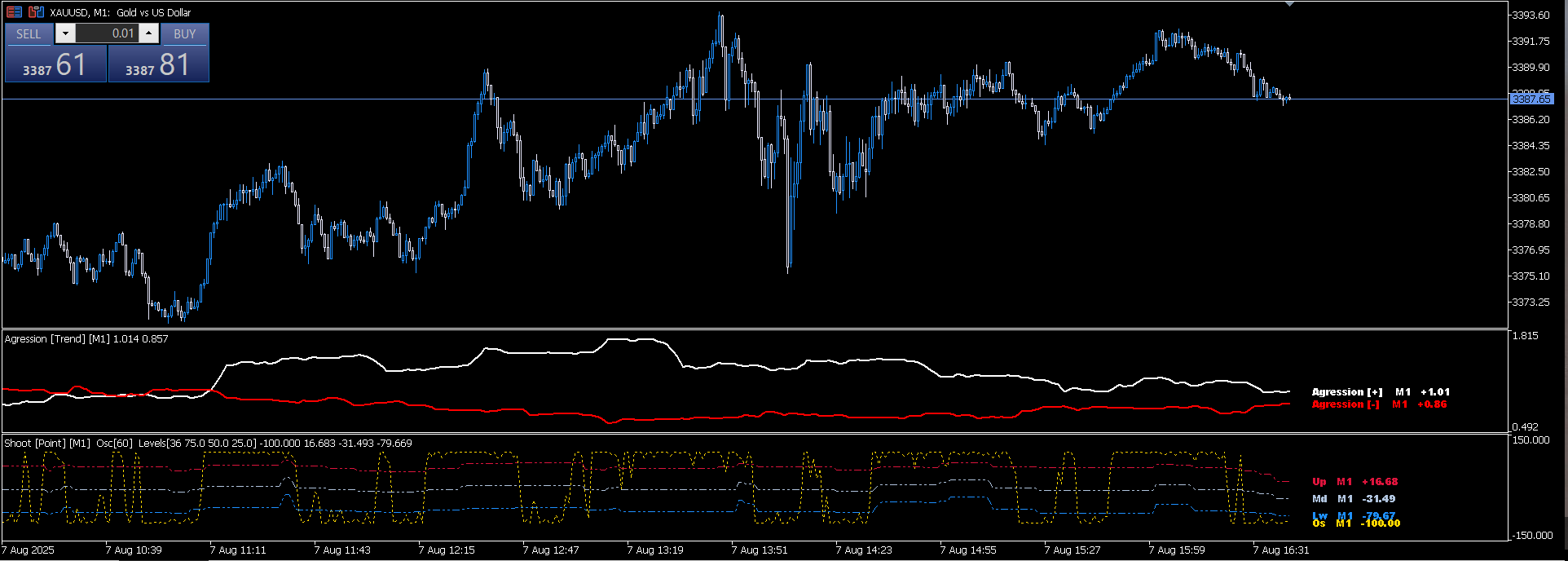
Task: Click the 7 Aug 14:23 time label
Action: tap(865, 550)
